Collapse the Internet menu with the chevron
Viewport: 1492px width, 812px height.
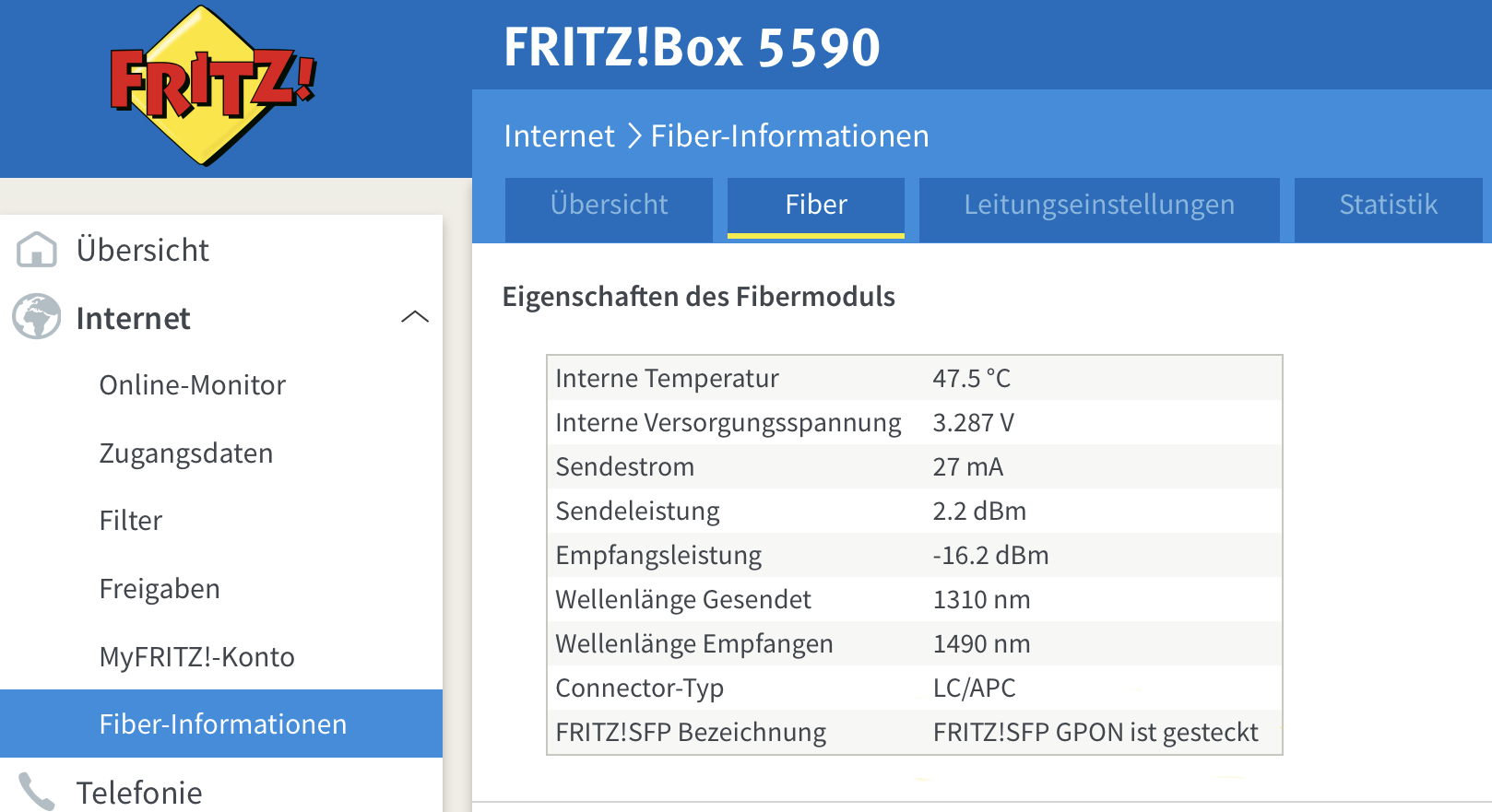415,317
